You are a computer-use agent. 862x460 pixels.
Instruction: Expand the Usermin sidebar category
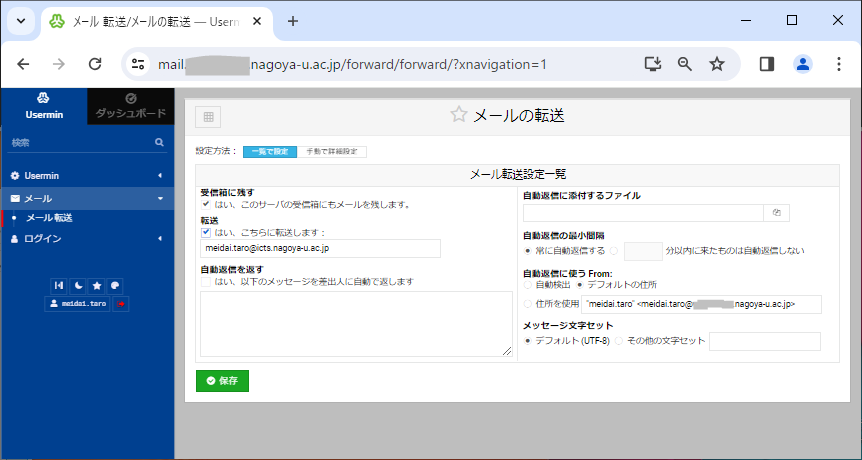pos(87,175)
